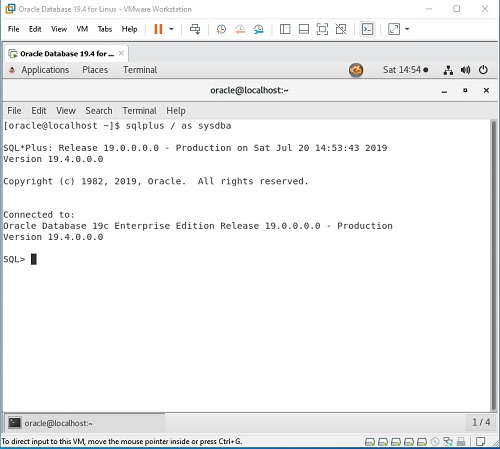Open VMware Tabs menu
500x449 pixels.
point(105,29)
